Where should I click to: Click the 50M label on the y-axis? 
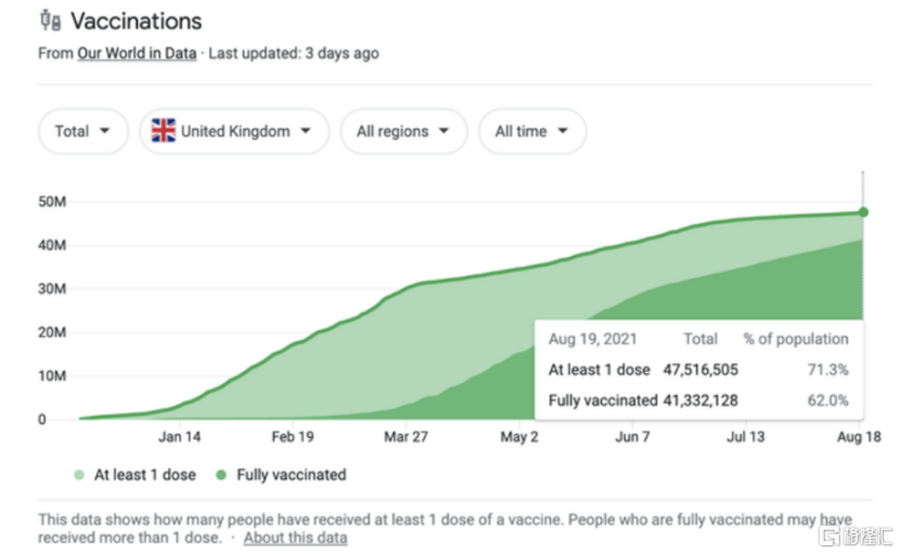pyautogui.click(x=52, y=202)
